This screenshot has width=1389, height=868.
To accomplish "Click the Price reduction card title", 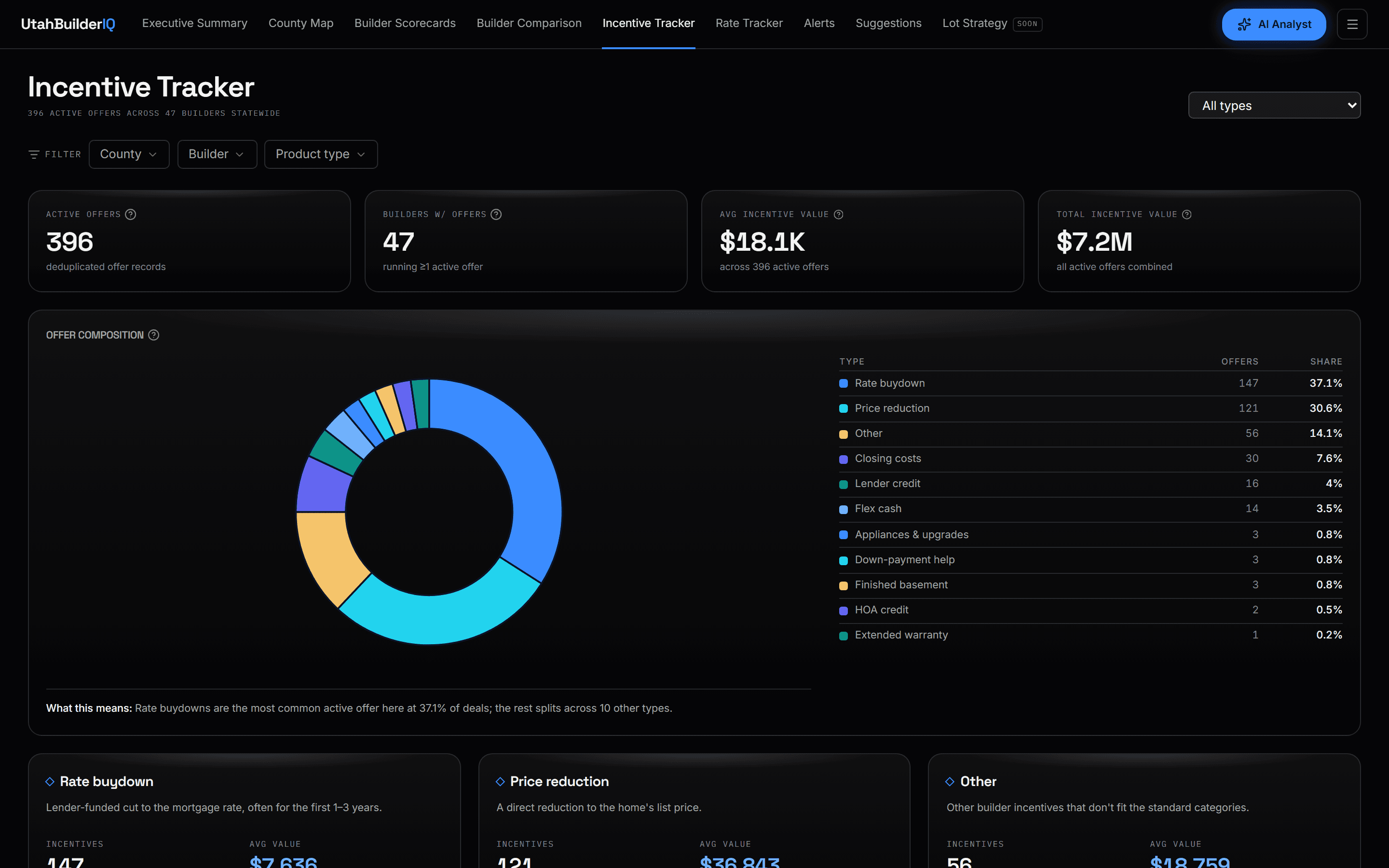I will pyautogui.click(x=559, y=781).
